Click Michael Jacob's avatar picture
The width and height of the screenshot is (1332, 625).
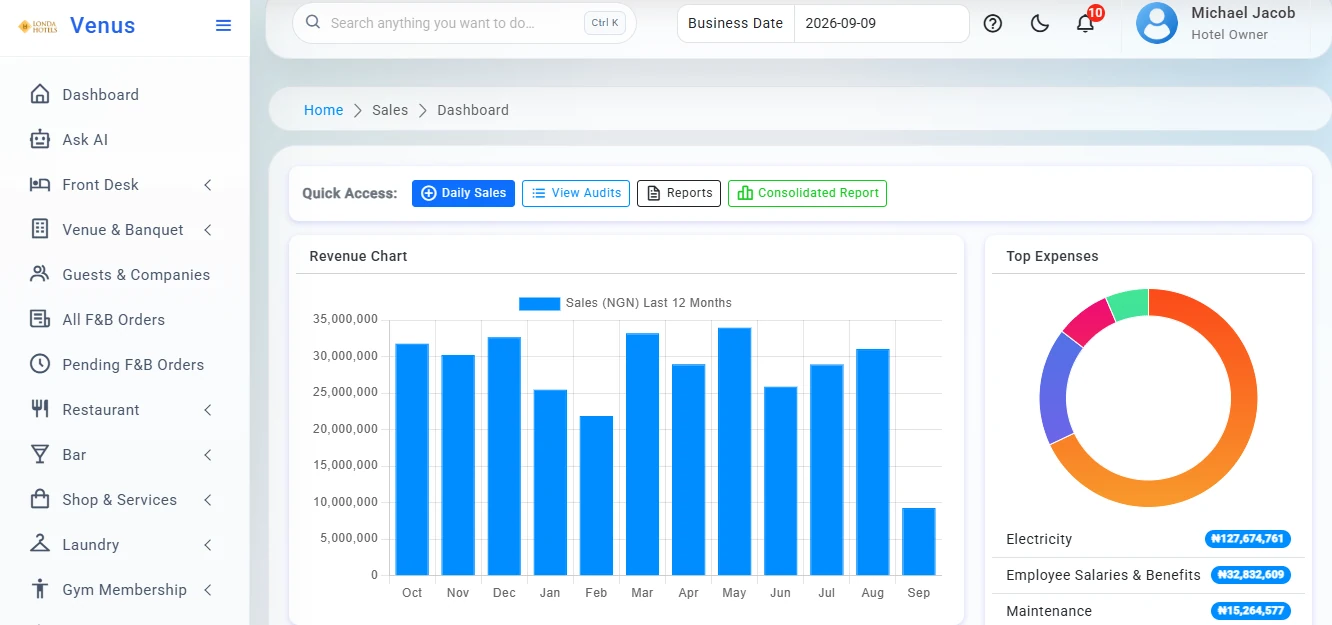tap(1157, 23)
